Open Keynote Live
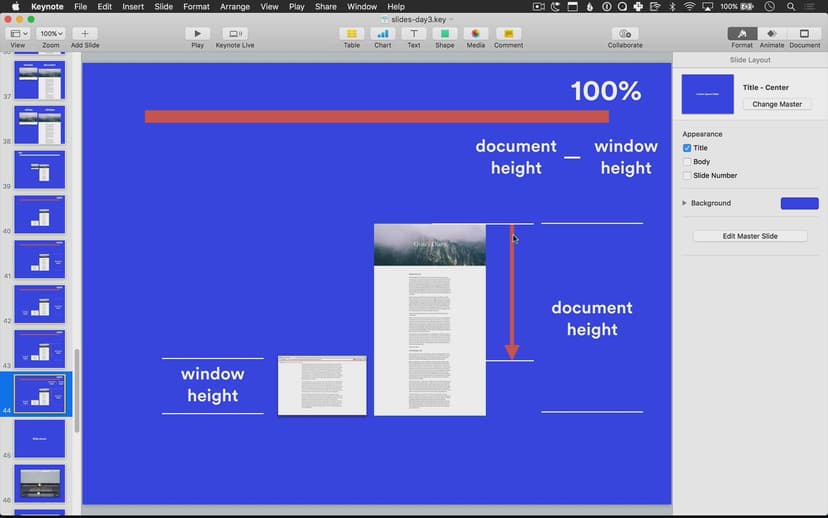The height and width of the screenshot is (518, 828). pos(235,33)
